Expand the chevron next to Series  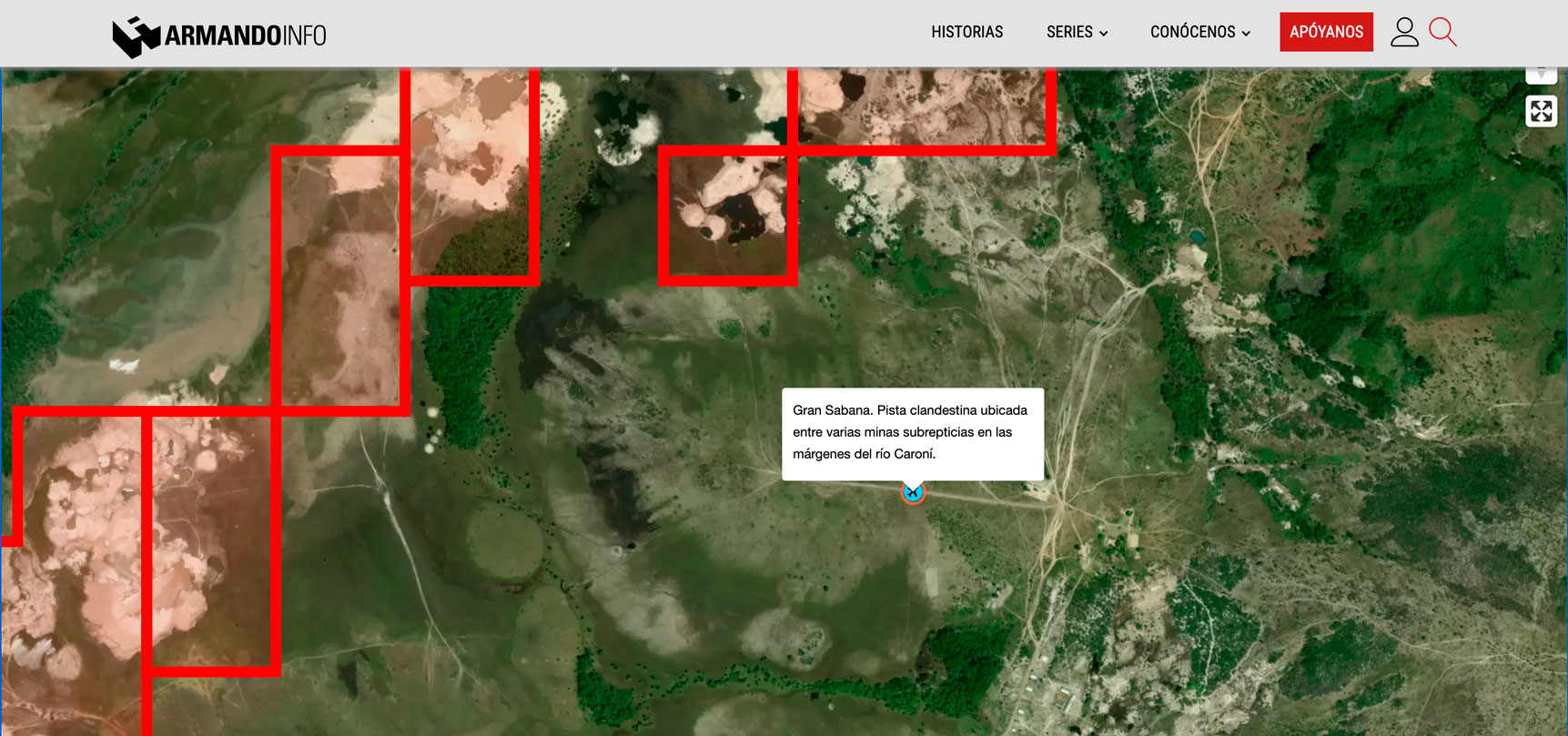(1104, 34)
